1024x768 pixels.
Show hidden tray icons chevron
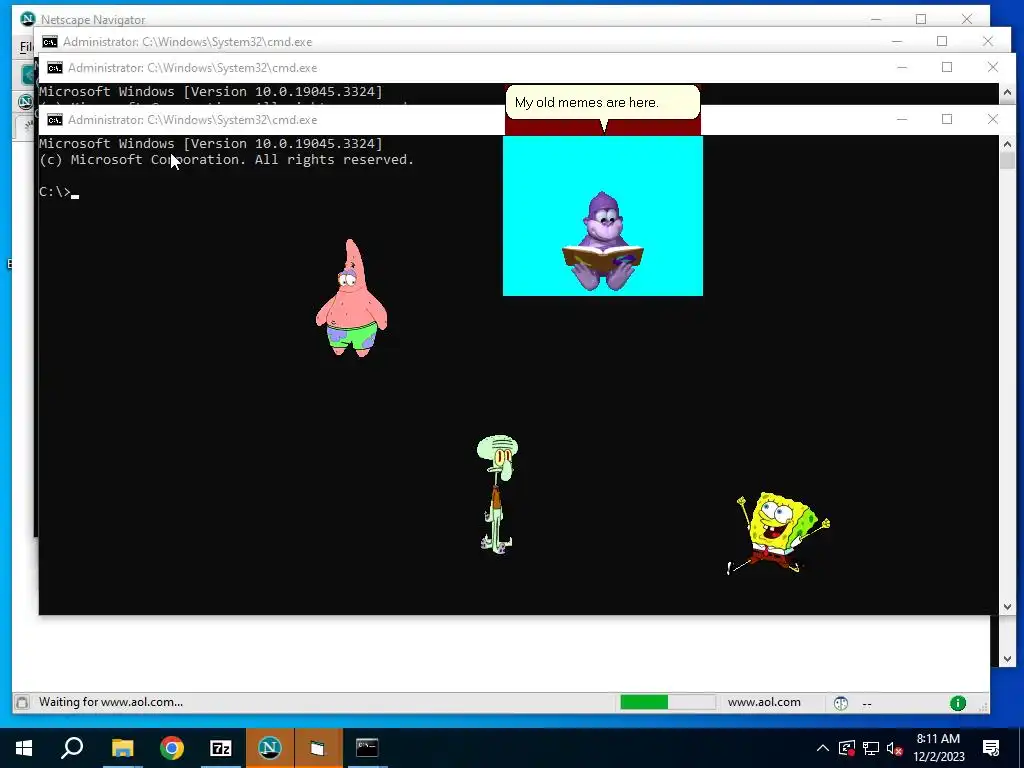823,748
